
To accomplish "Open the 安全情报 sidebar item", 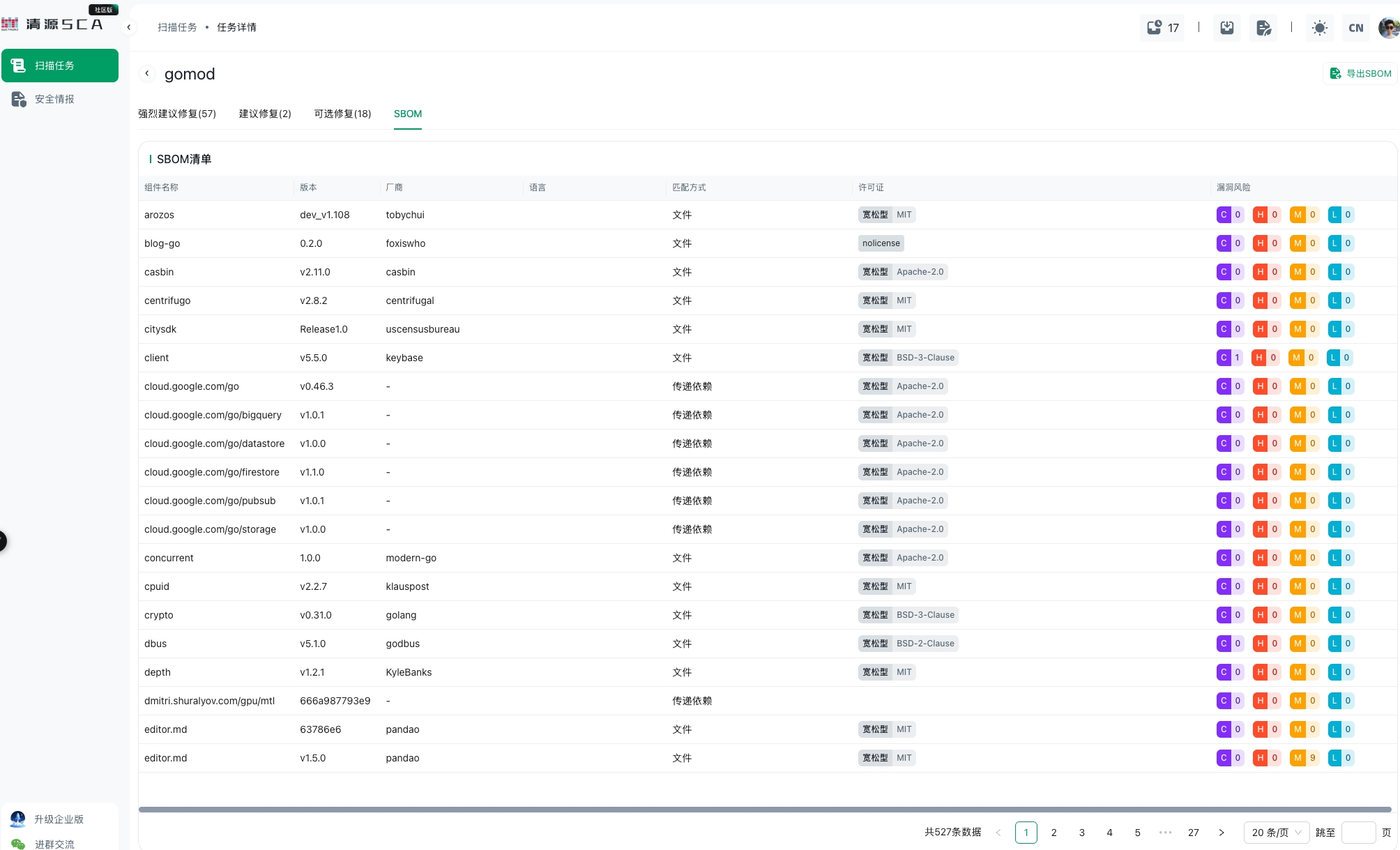I will pos(54,99).
